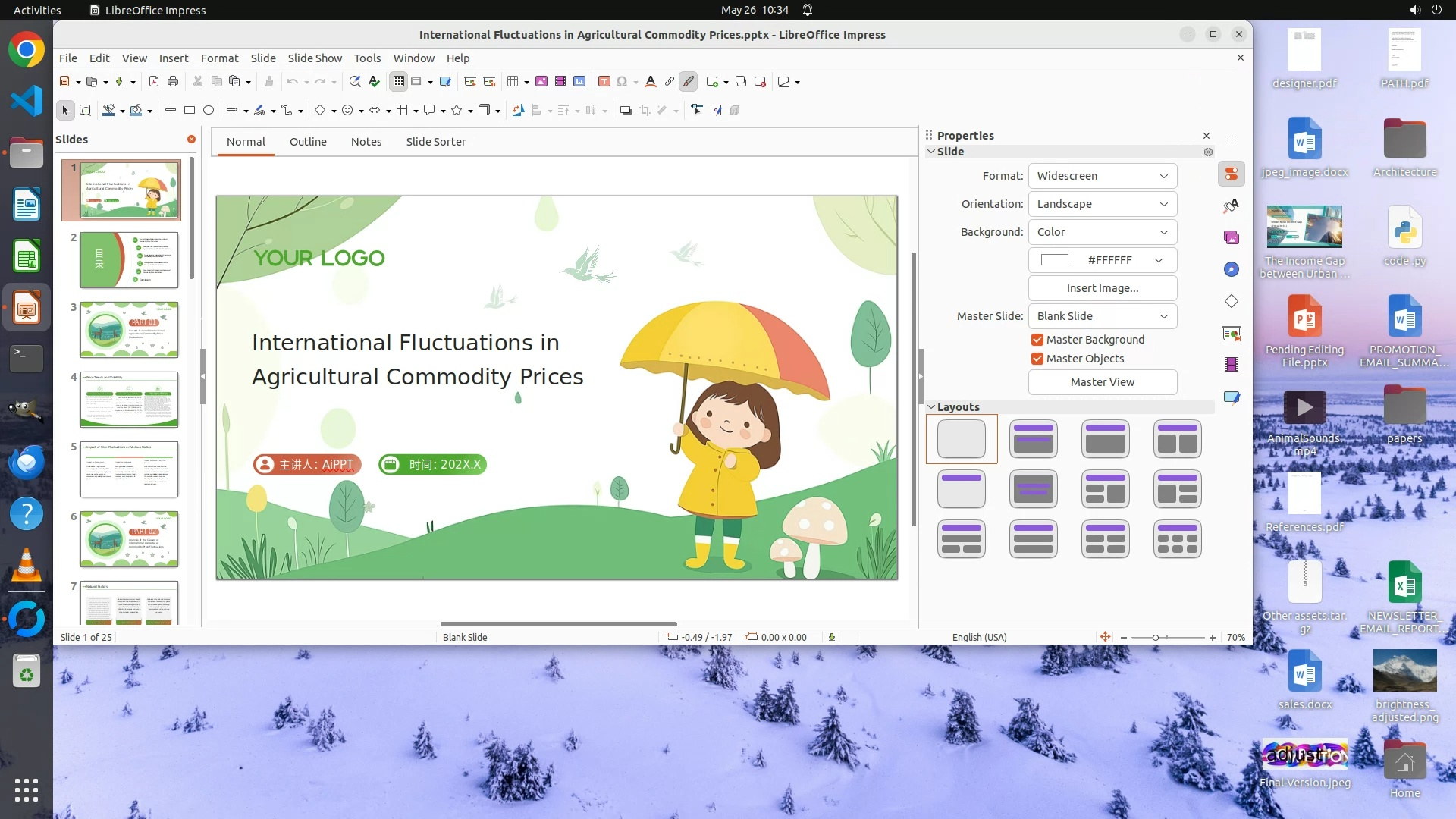Click the #FFFFFF background color swatch
The image size is (1456, 819).
[1055, 260]
